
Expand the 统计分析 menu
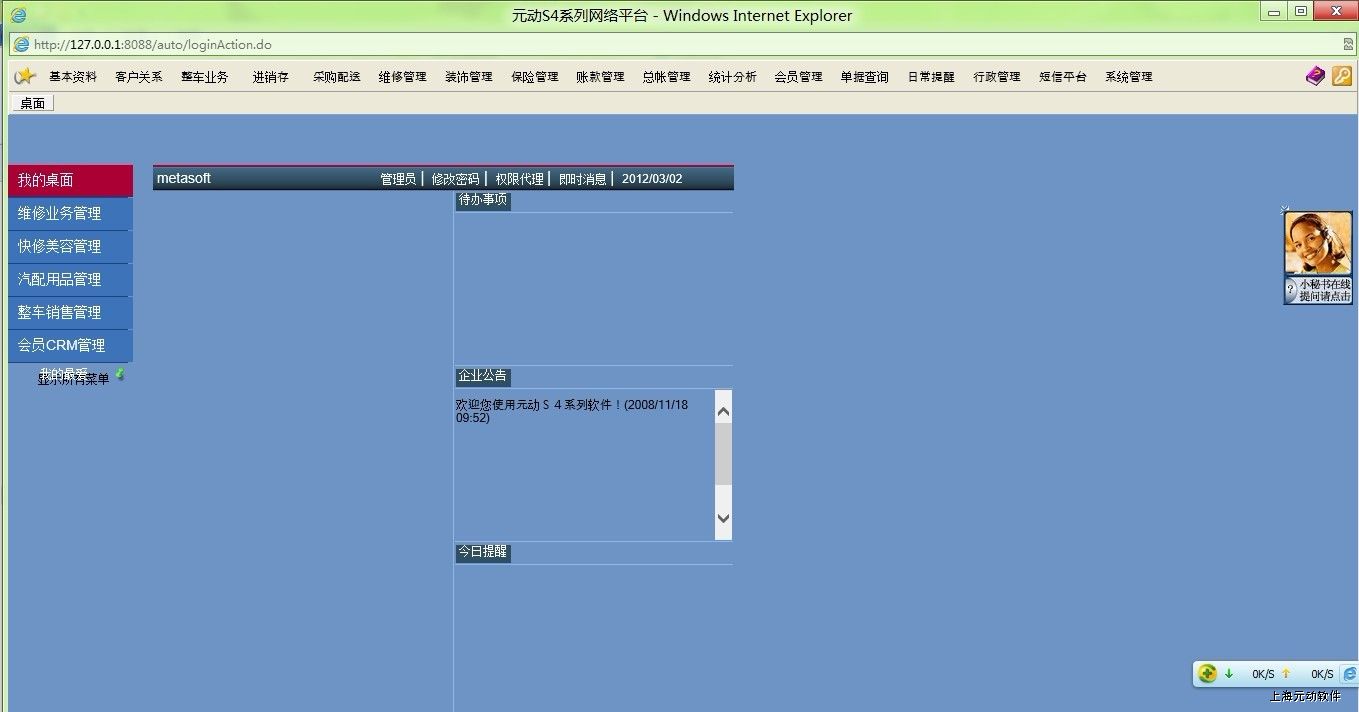(x=732, y=77)
